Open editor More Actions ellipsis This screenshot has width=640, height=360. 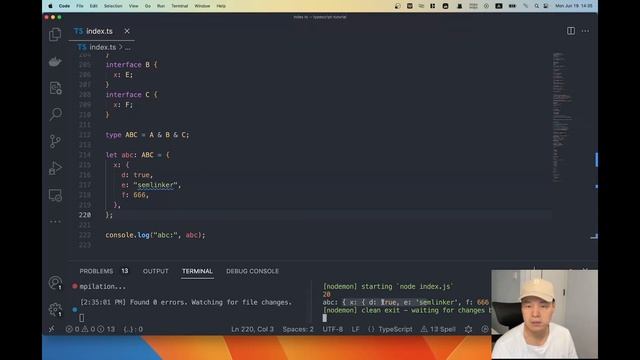[585, 31]
